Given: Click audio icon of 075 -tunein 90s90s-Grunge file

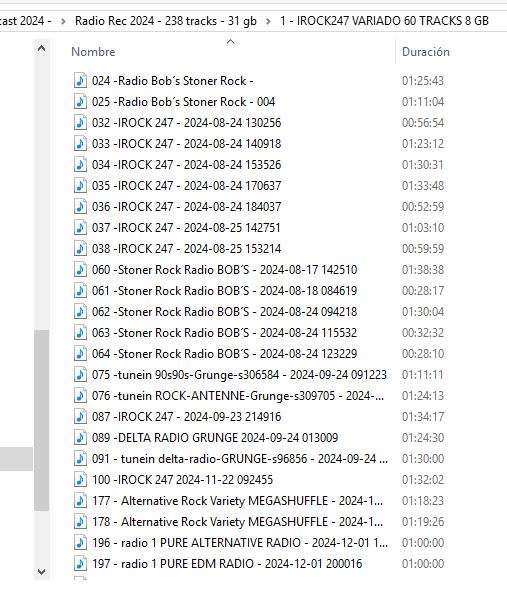Looking at the screenshot, I should [80, 375].
